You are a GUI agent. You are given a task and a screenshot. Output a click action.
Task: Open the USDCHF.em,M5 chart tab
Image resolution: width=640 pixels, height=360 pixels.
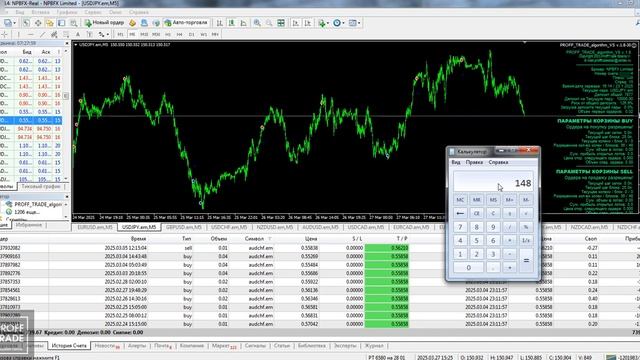coord(229,227)
